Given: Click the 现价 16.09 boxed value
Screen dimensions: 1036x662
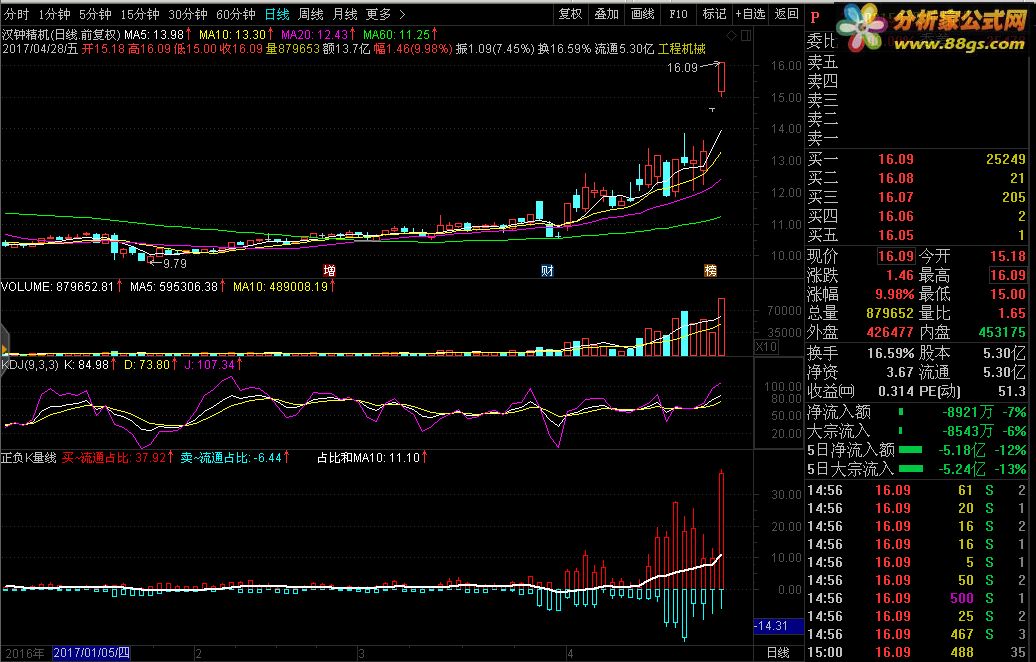Looking at the screenshot, I should [x=896, y=256].
